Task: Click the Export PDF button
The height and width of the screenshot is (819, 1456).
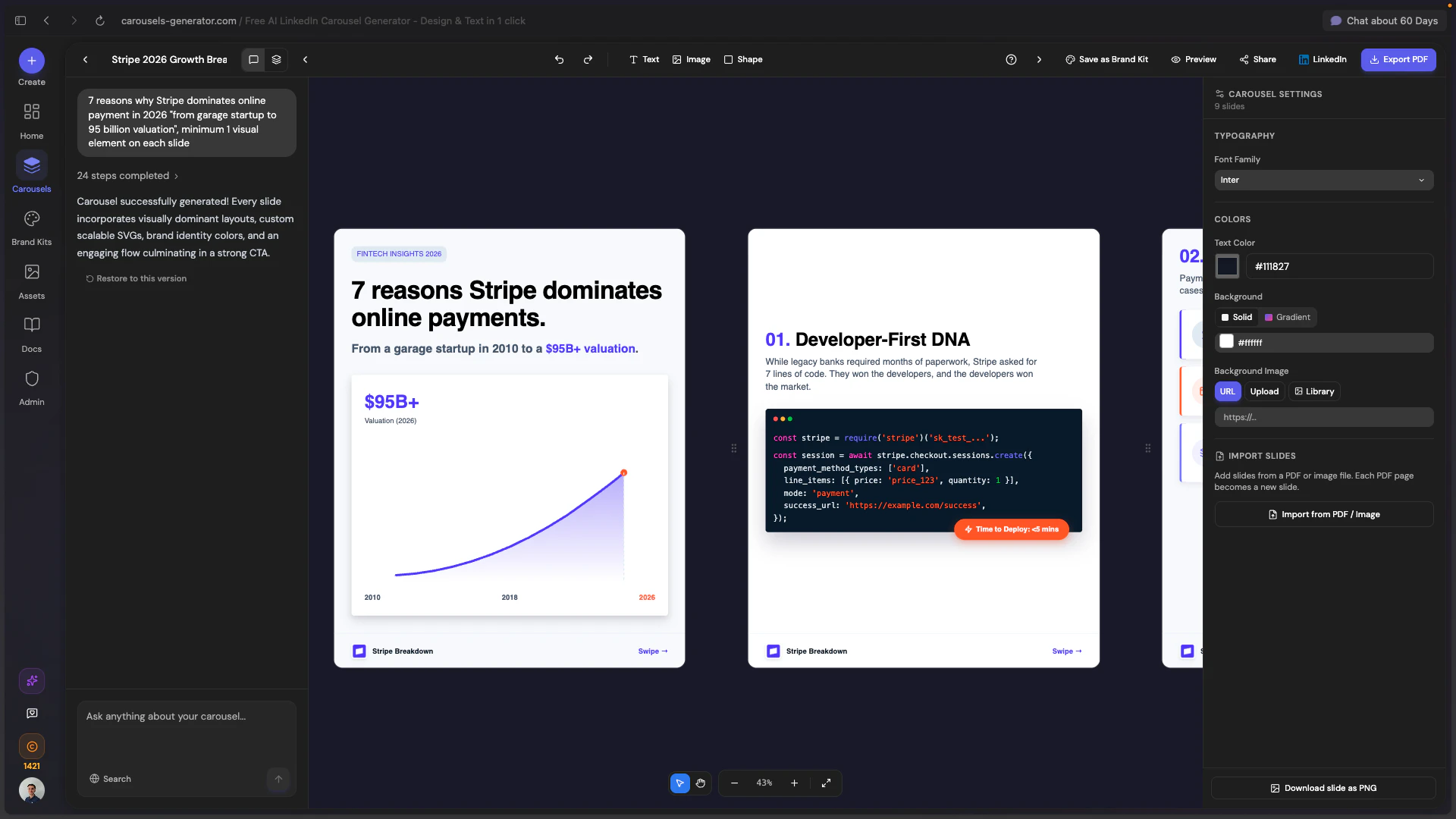Action: (x=1399, y=59)
